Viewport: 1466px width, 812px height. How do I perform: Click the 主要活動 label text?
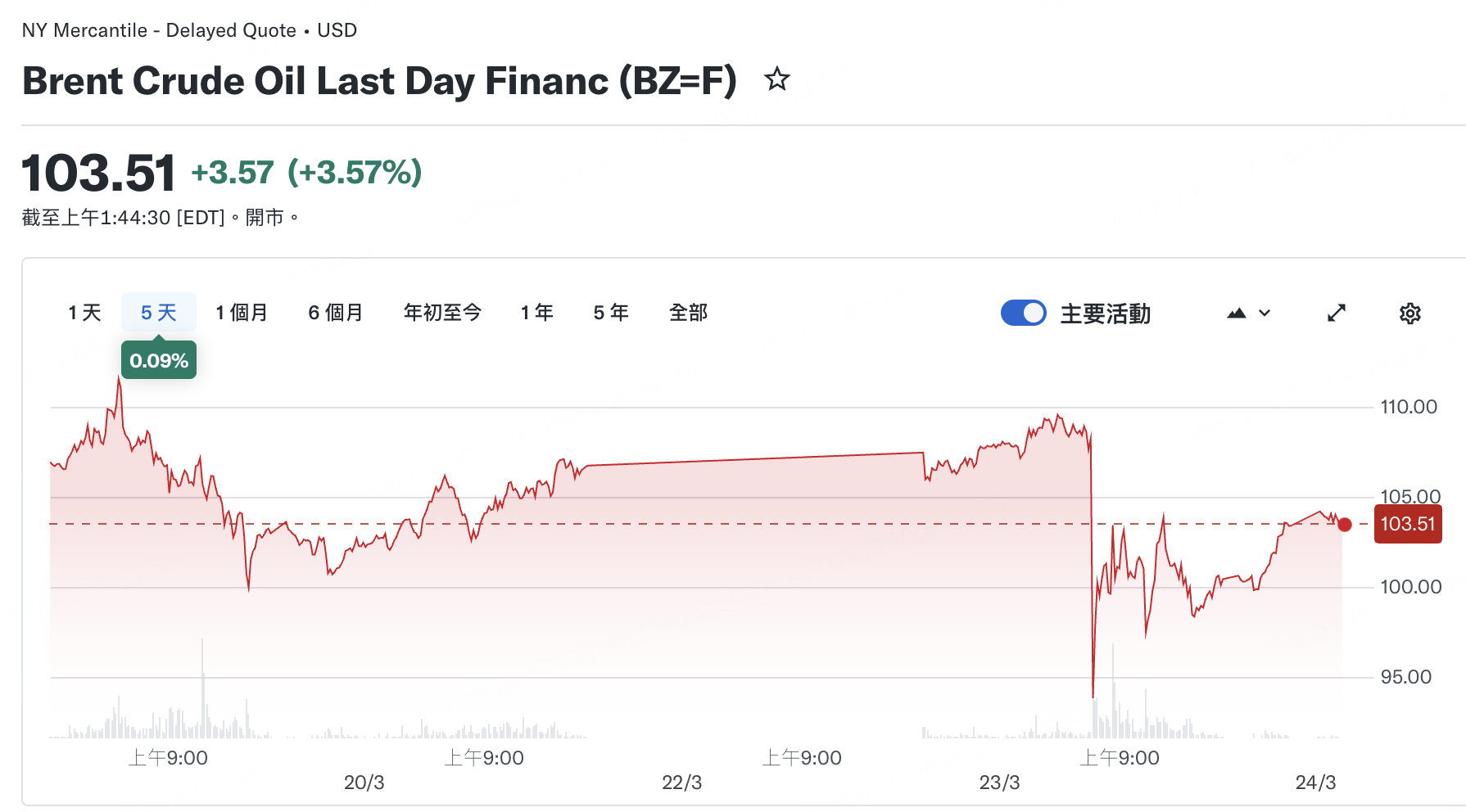pyautogui.click(x=1106, y=314)
